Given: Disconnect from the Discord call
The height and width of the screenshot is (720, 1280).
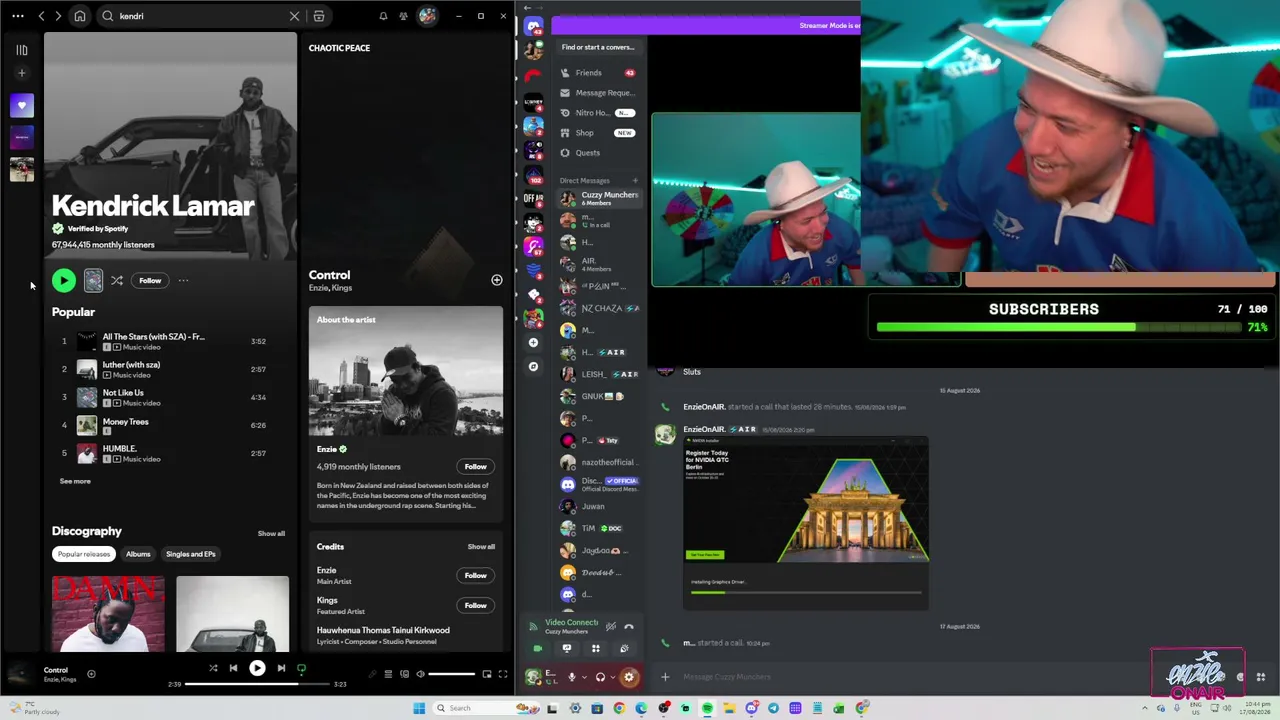Looking at the screenshot, I should 629,627.
